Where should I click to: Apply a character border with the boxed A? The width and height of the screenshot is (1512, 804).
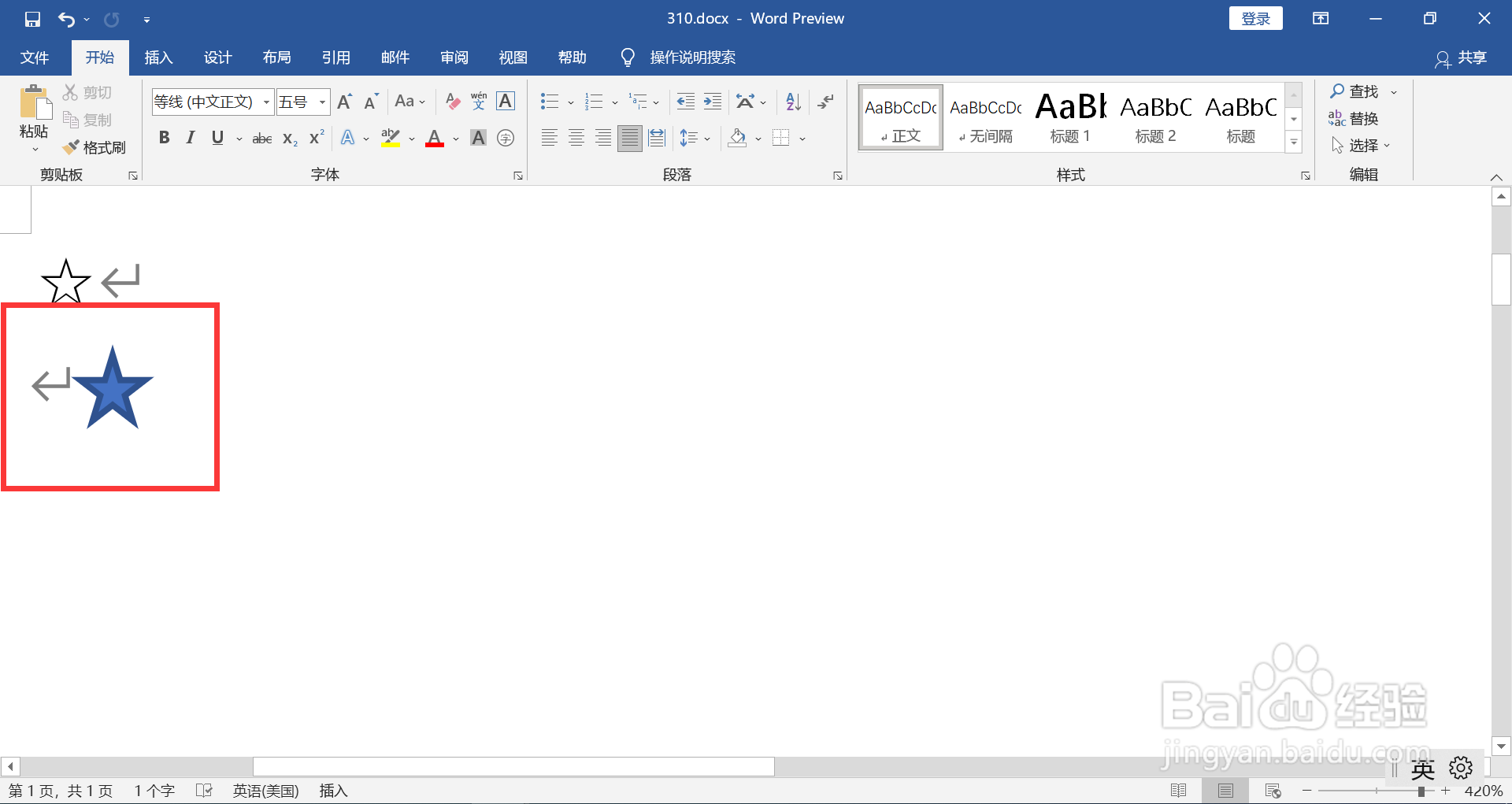[x=506, y=102]
